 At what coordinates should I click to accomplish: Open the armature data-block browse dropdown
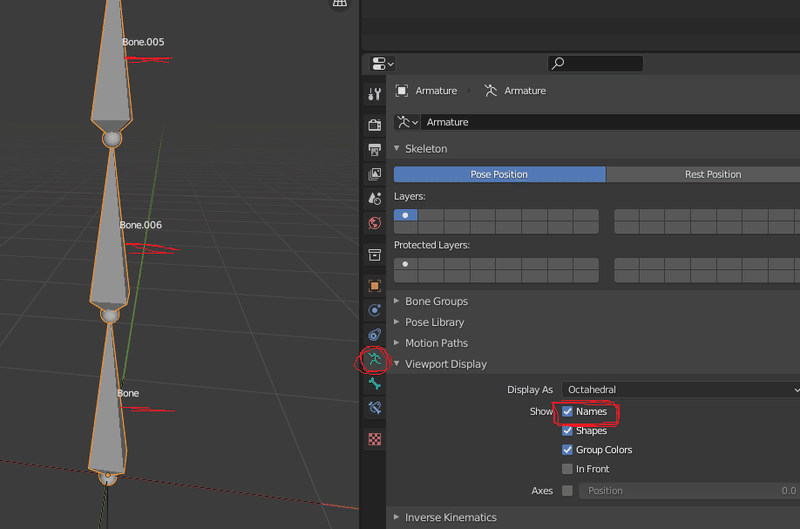pos(408,122)
